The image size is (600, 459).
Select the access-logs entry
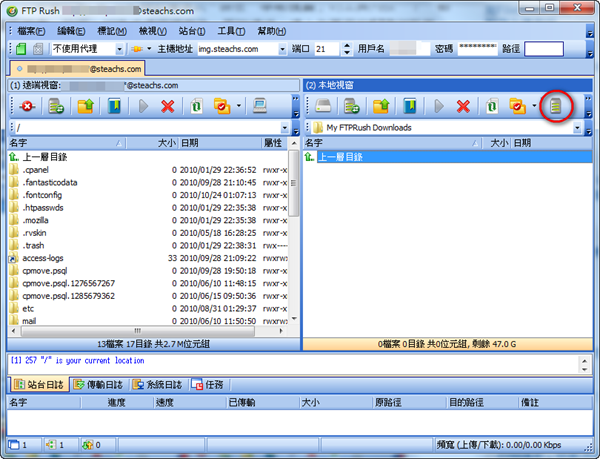[x=42, y=258]
